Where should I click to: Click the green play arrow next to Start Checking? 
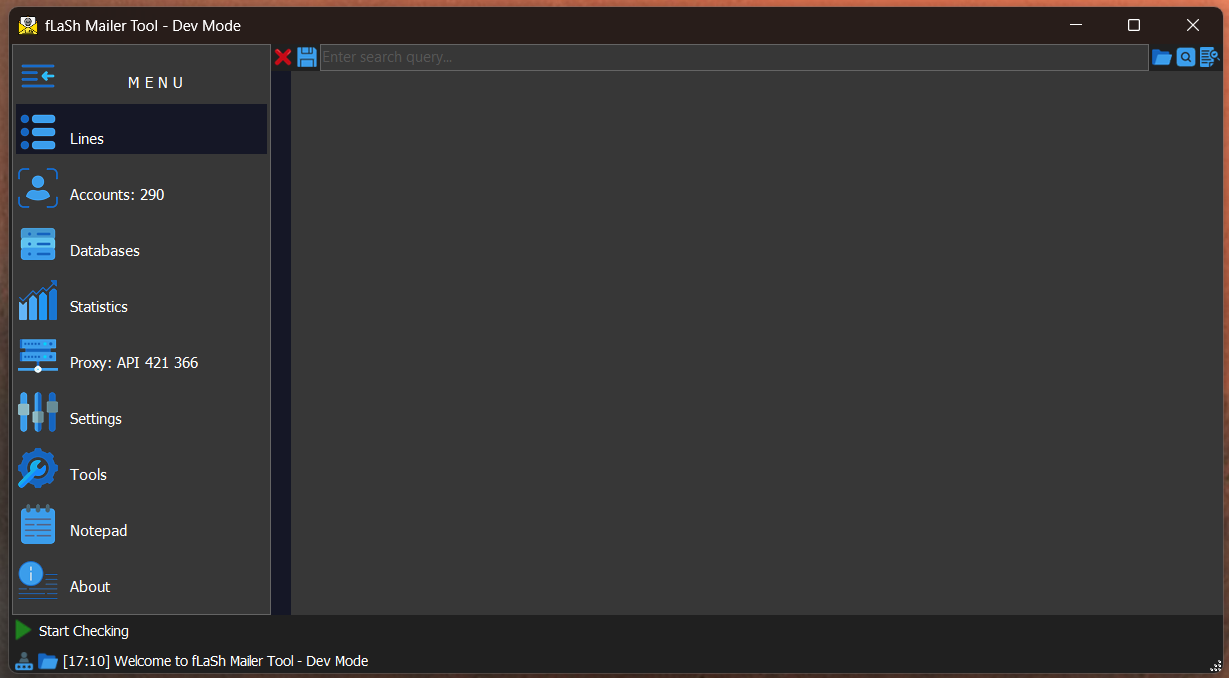pyautogui.click(x=23, y=630)
